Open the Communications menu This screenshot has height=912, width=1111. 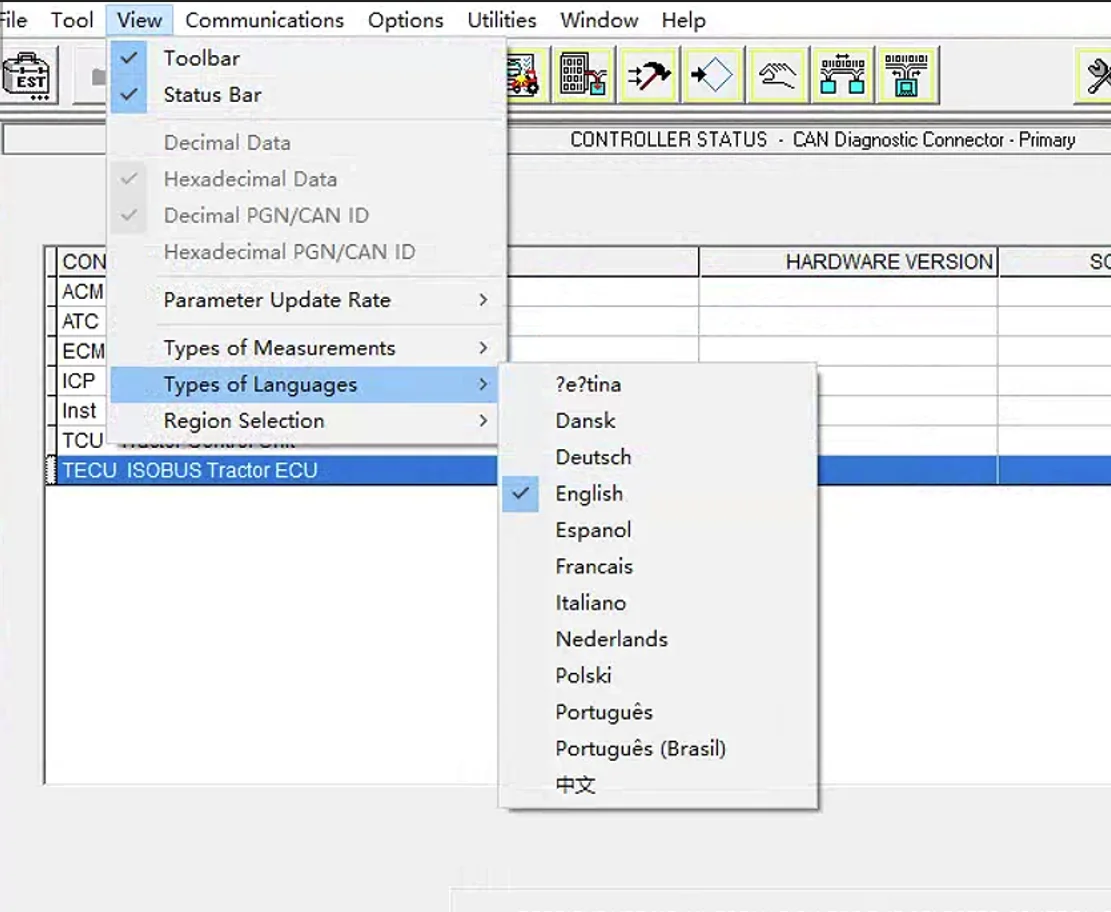coord(264,20)
